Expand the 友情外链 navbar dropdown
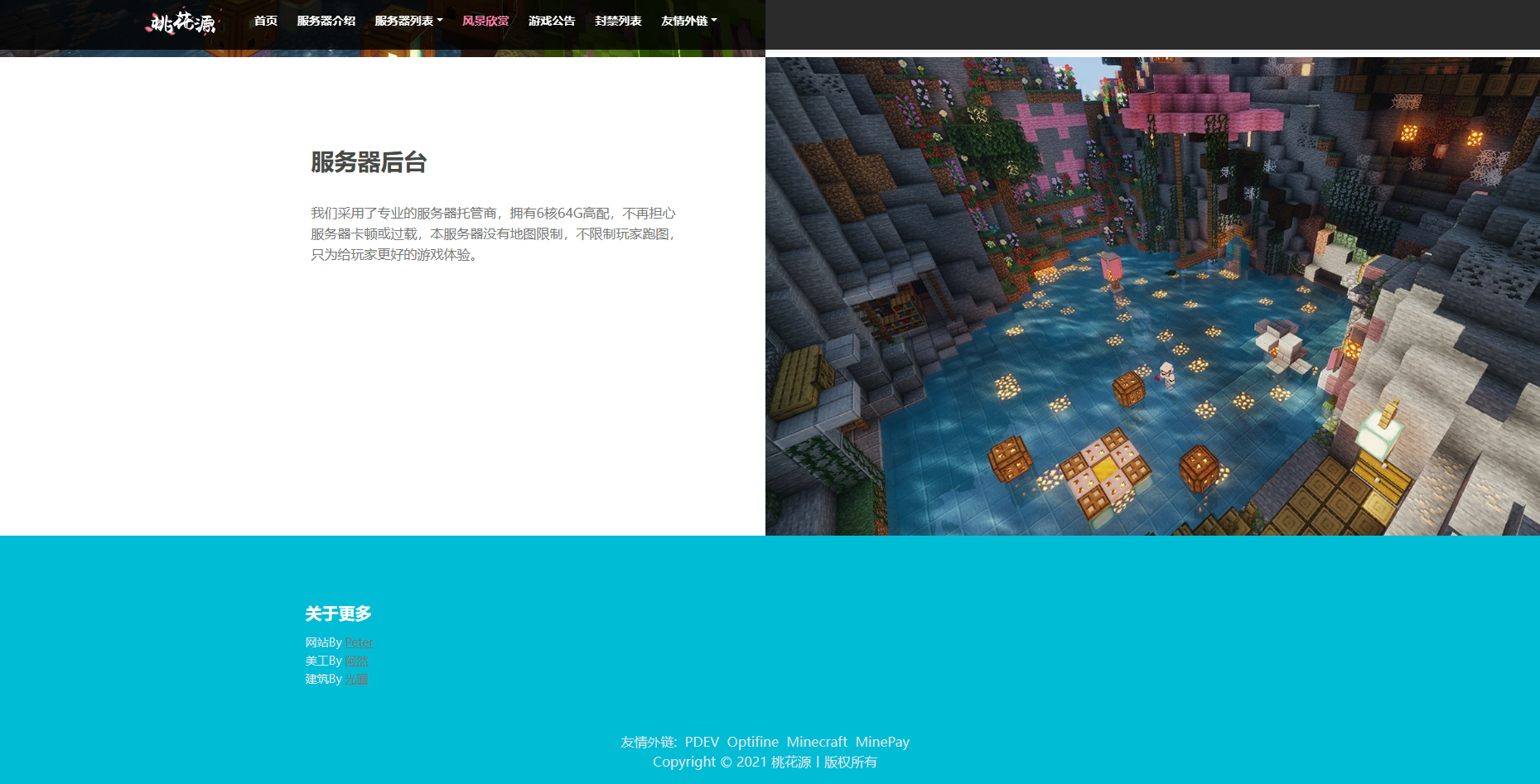This screenshot has width=1540, height=784. (x=688, y=21)
